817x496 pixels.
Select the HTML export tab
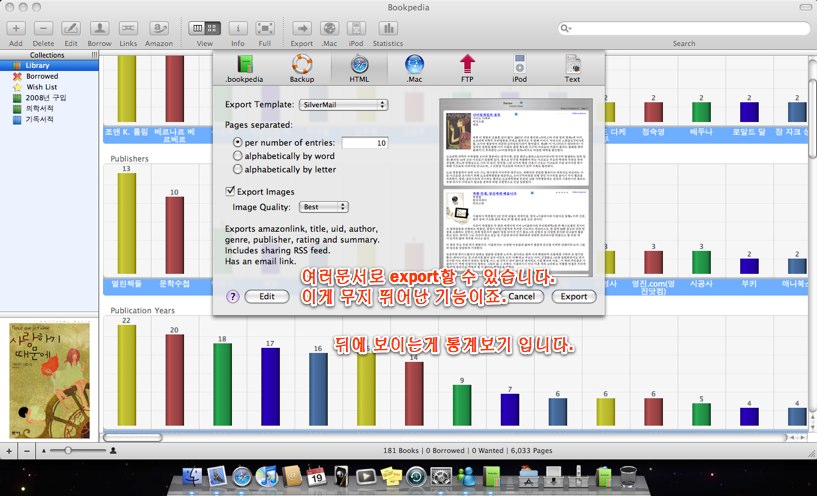coord(359,68)
